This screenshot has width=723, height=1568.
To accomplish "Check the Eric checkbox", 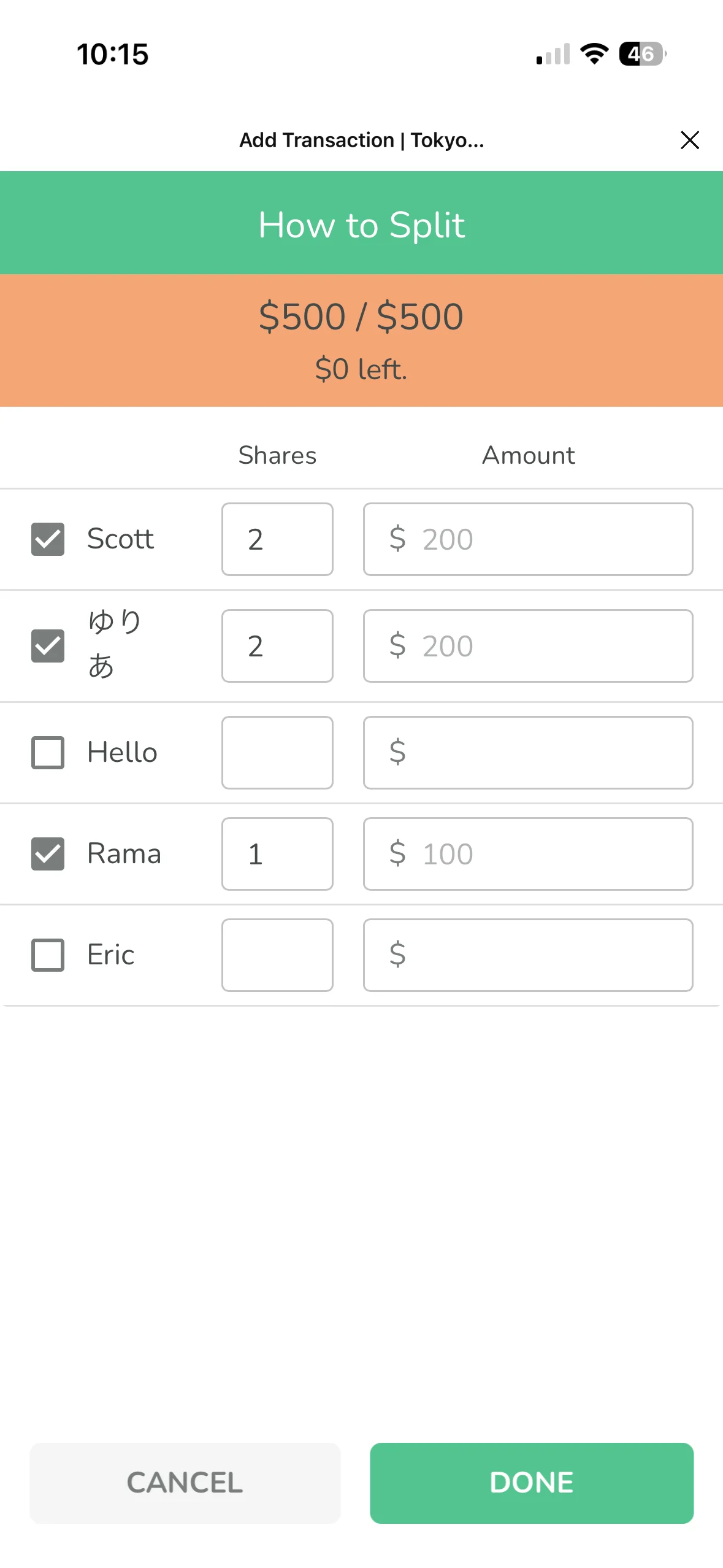I will (x=48, y=955).
